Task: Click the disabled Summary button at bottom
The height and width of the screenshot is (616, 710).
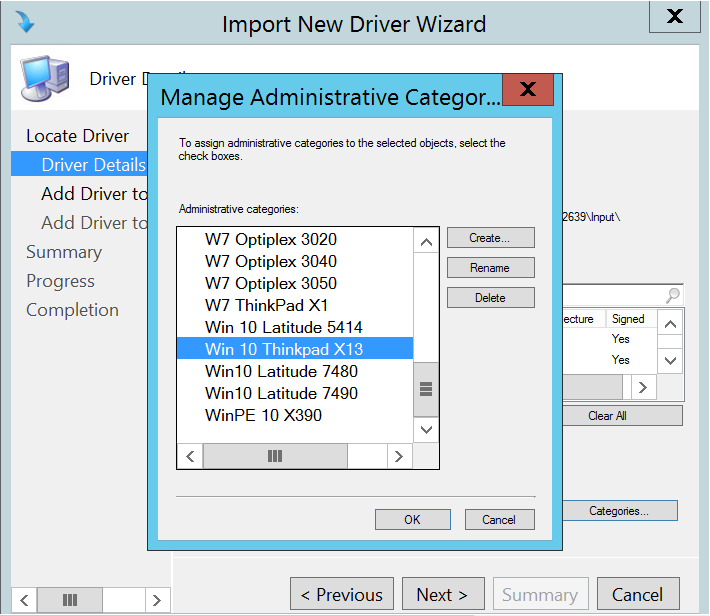Action: [541, 594]
